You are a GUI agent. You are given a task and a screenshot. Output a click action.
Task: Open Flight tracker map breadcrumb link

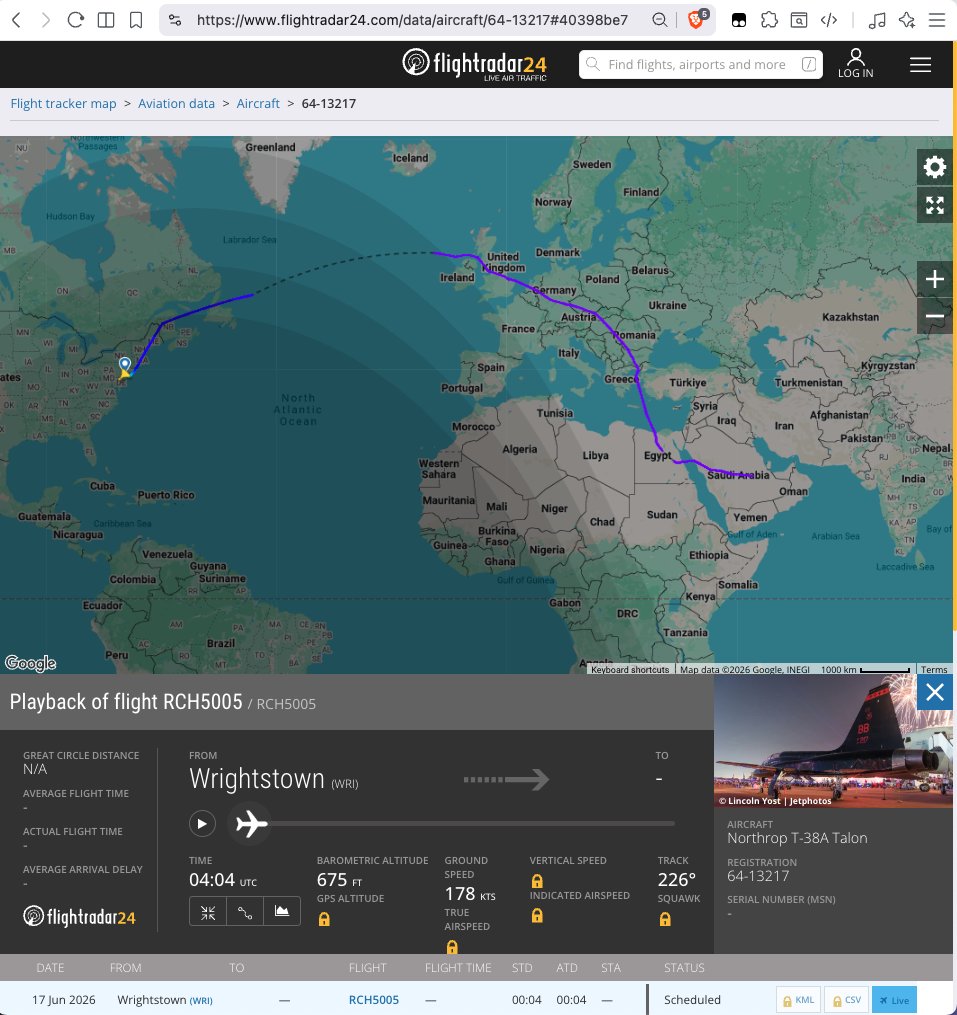(x=63, y=104)
